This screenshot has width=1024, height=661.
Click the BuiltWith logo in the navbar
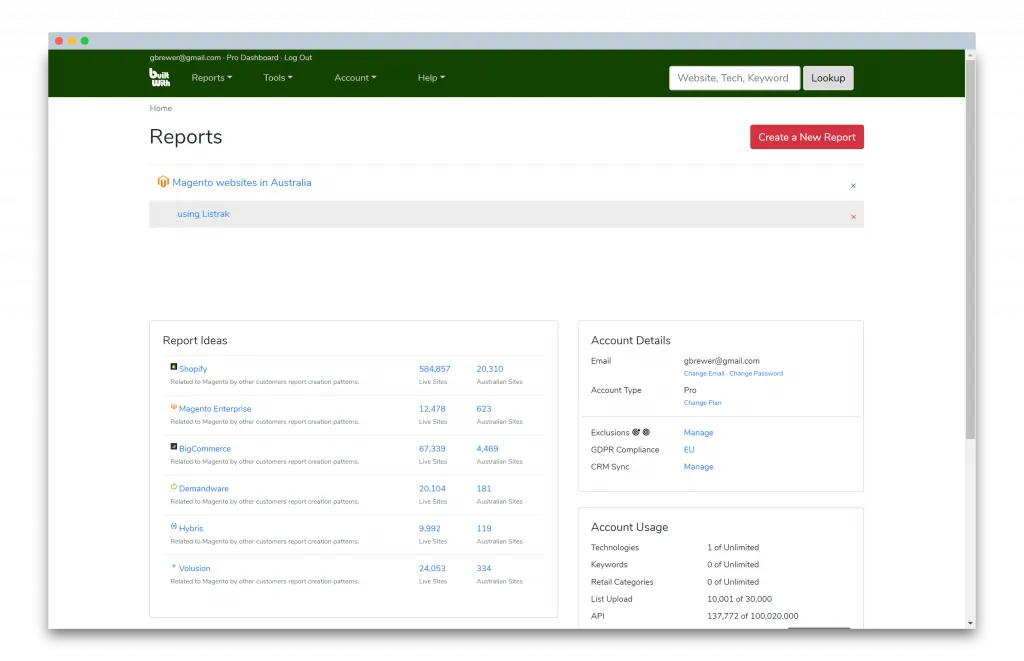160,77
